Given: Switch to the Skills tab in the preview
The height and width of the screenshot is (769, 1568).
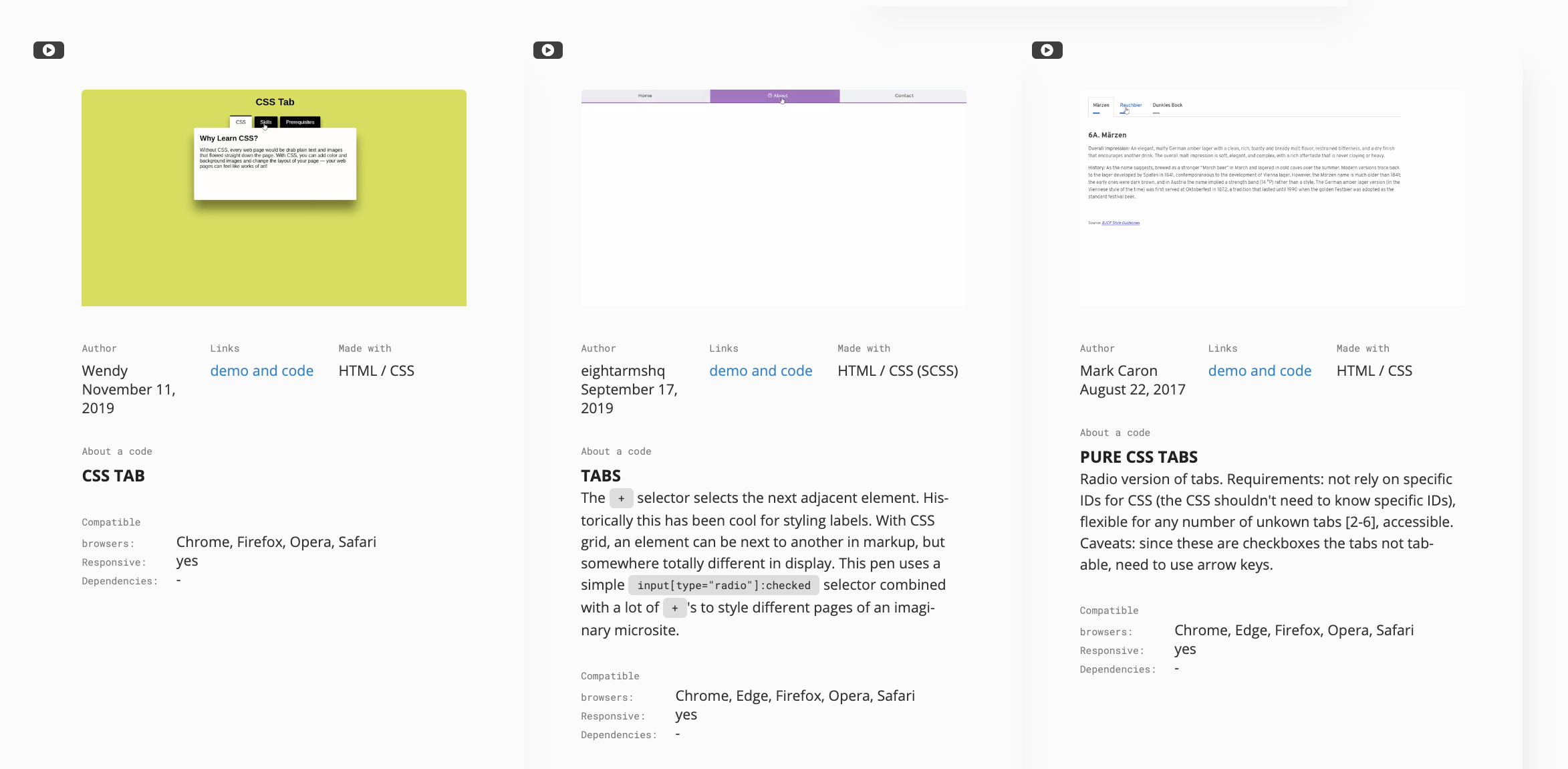Looking at the screenshot, I should pyautogui.click(x=265, y=122).
